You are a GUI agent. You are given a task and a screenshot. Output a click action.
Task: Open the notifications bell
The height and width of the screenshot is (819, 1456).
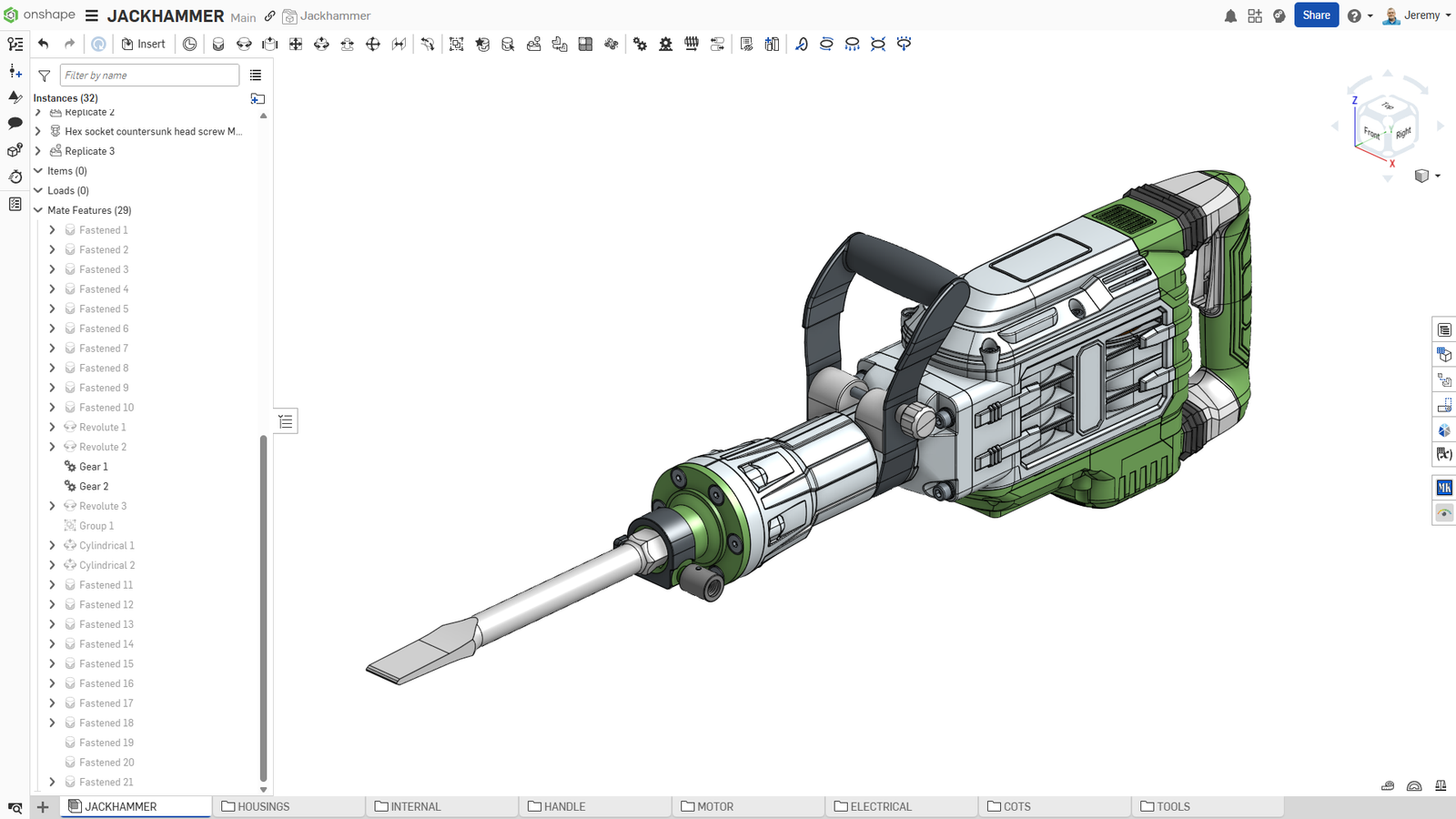pyautogui.click(x=1230, y=15)
